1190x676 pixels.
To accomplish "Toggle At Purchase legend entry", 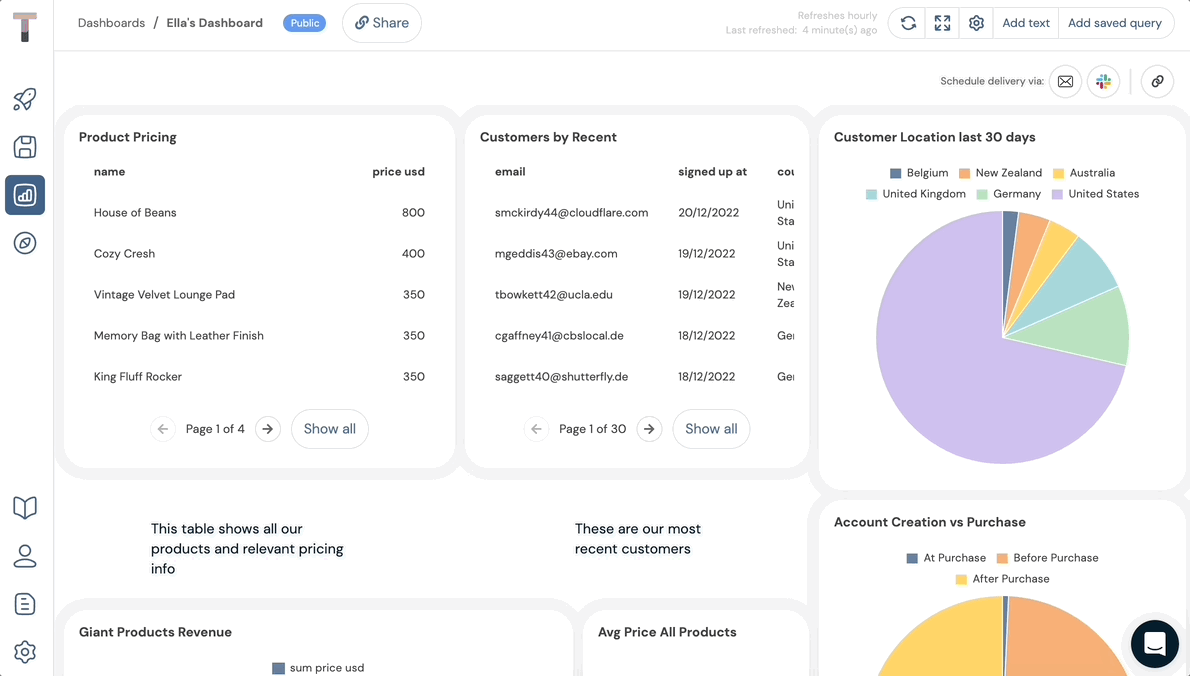I will pyautogui.click(x=946, y=558).
